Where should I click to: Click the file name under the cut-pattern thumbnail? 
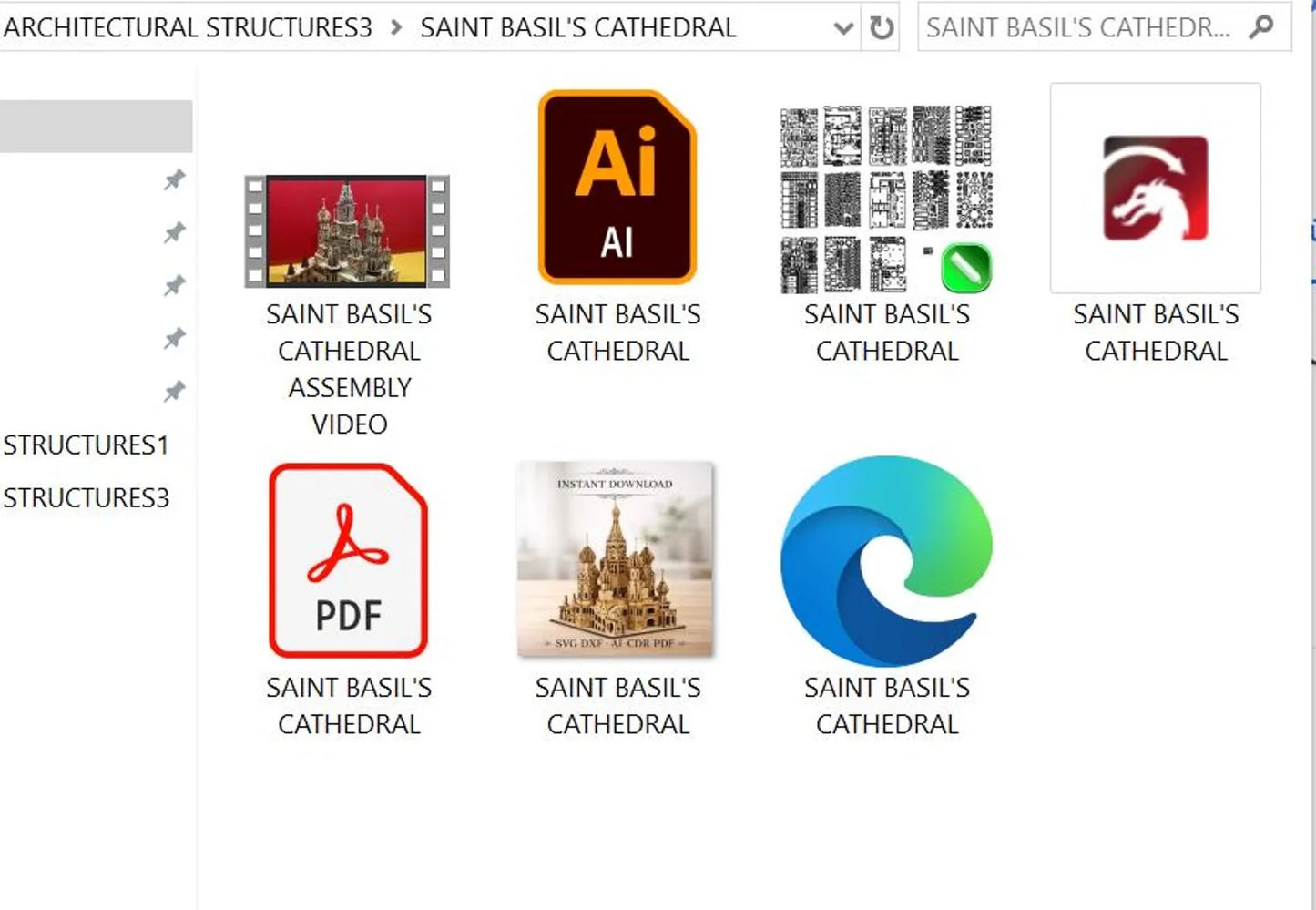pyautogui.click(x=886, y=332)
